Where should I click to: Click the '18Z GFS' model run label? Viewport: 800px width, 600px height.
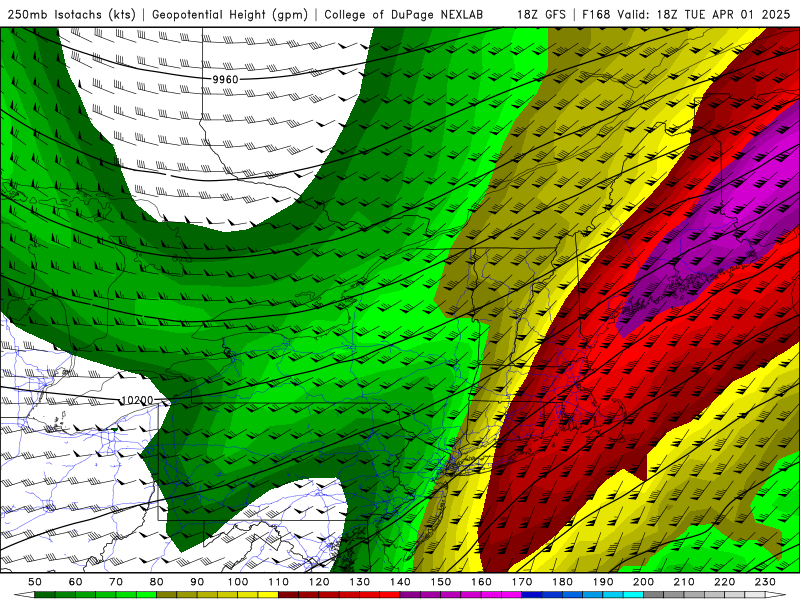tap(541, 15)
